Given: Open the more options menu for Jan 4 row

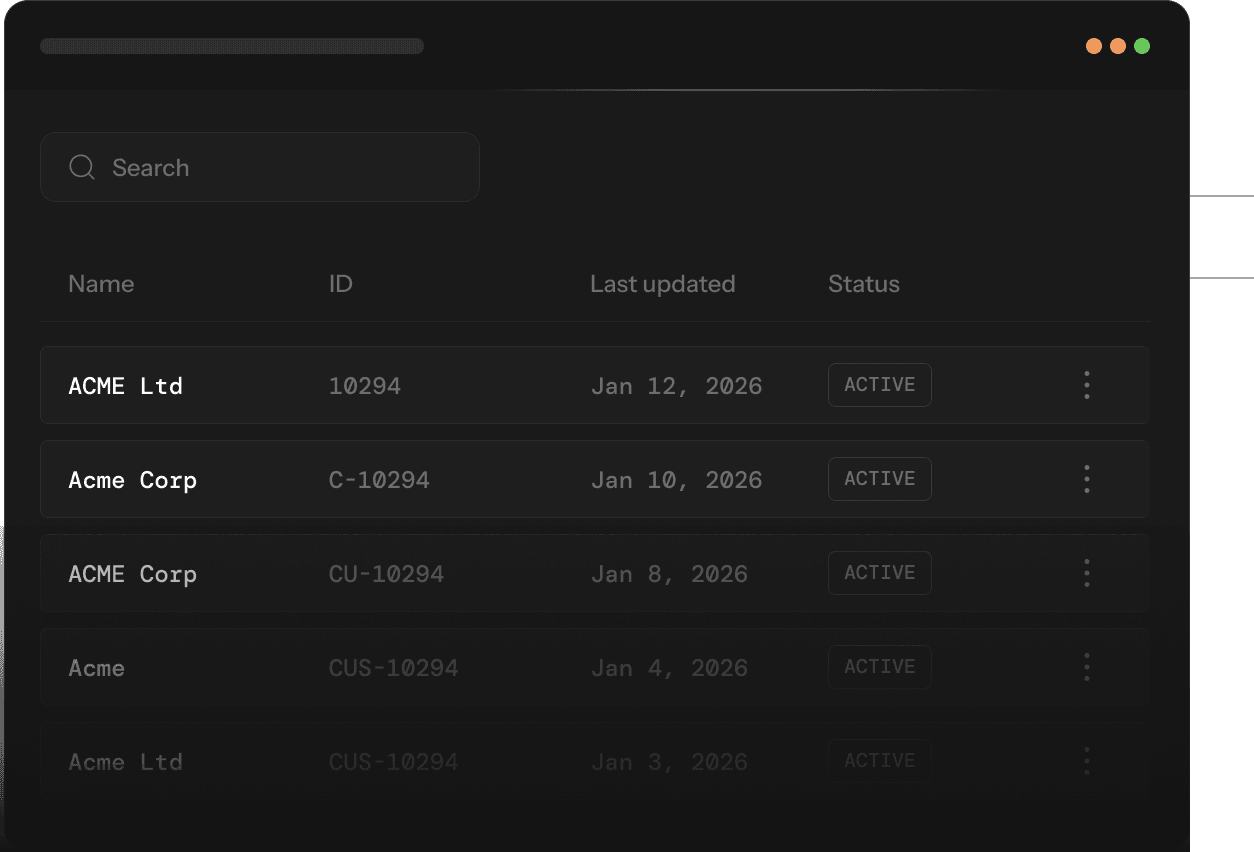Looking at the screenshot, I should 1086,667.
